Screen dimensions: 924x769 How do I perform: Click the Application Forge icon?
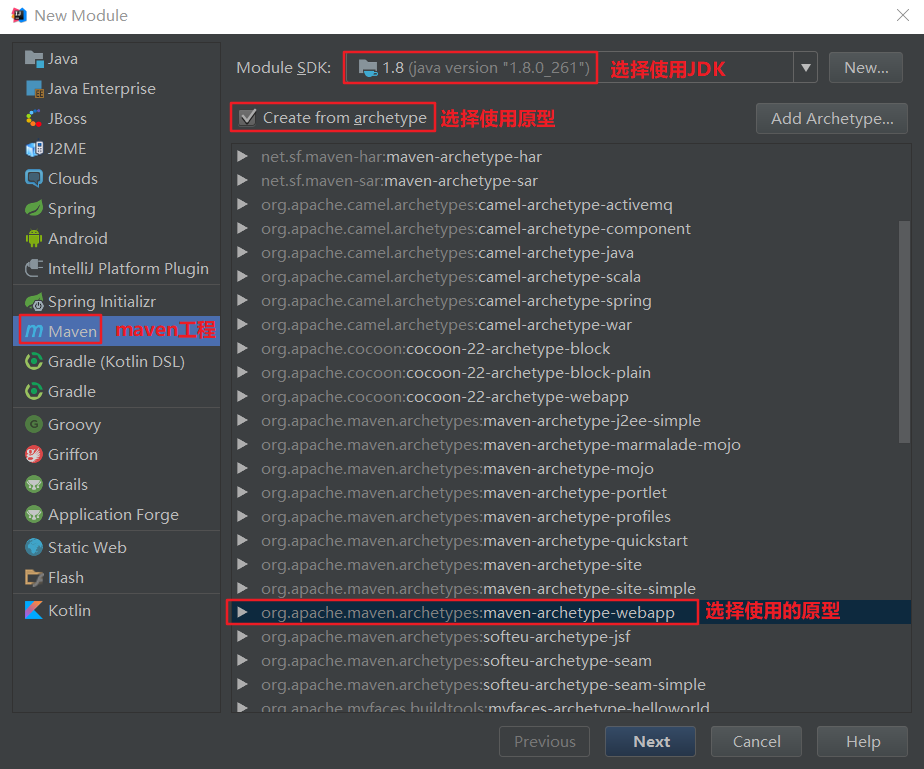[x=34, y=514]
